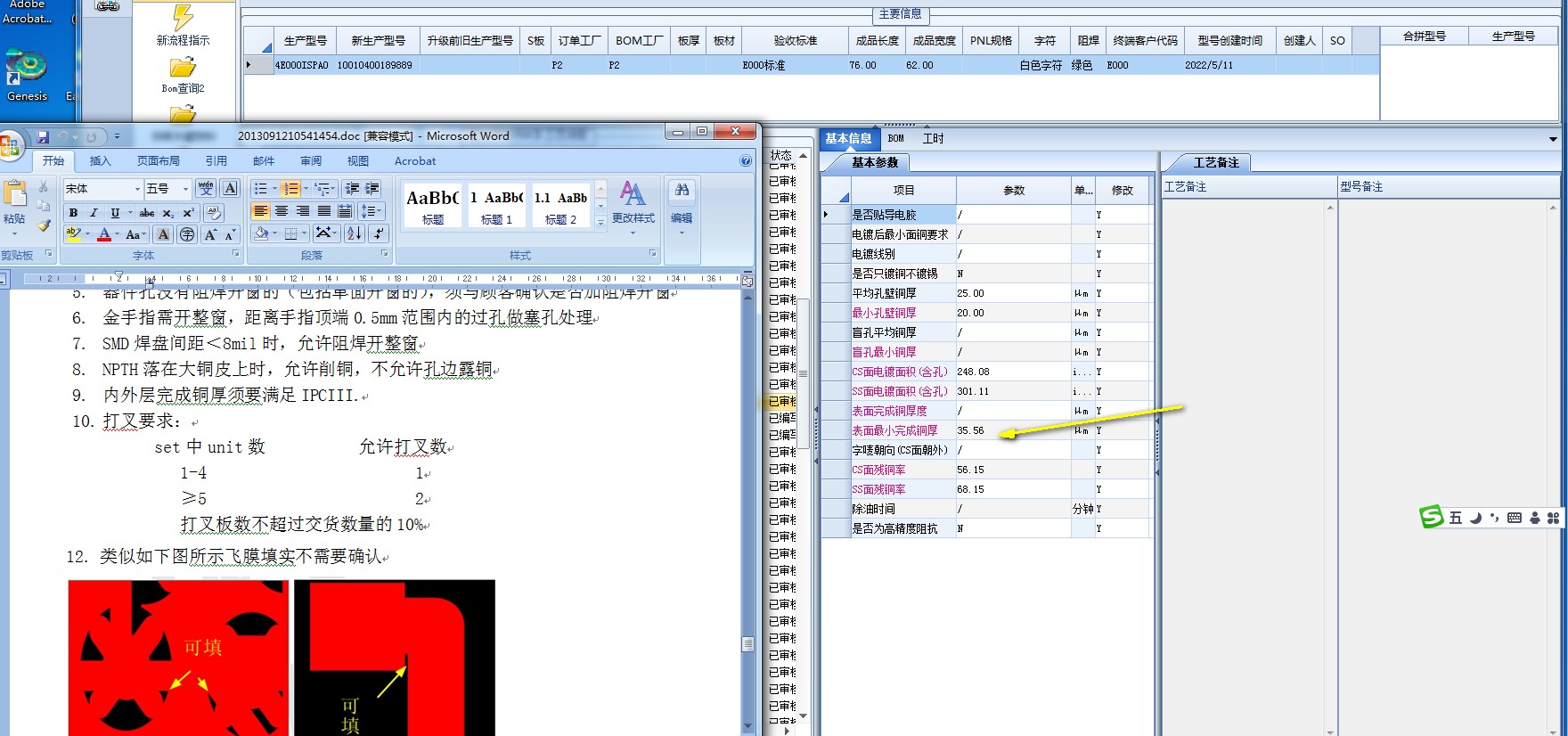Open the font dialog launcher (字体)
The image size is (1568, 736).
235,254
